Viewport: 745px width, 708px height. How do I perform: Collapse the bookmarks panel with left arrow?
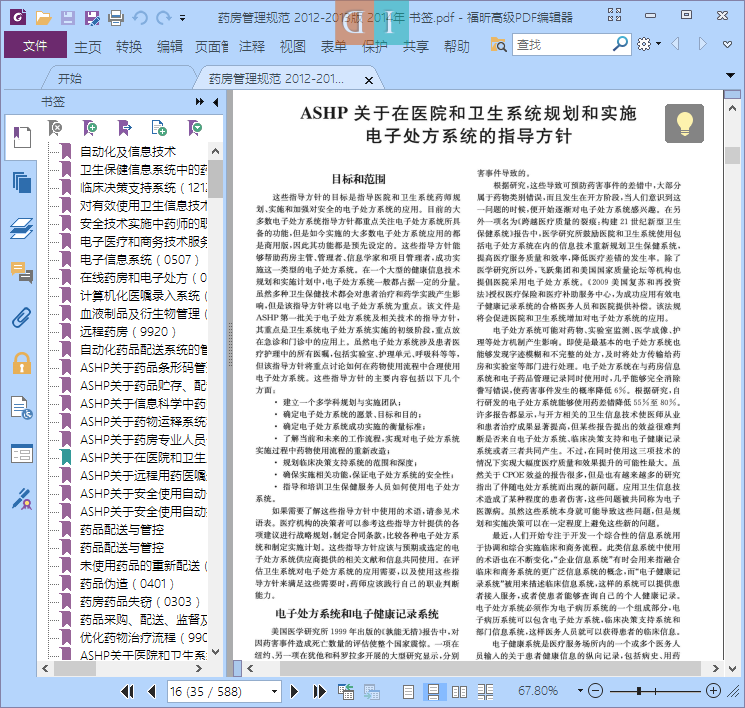tap(216, 102)
